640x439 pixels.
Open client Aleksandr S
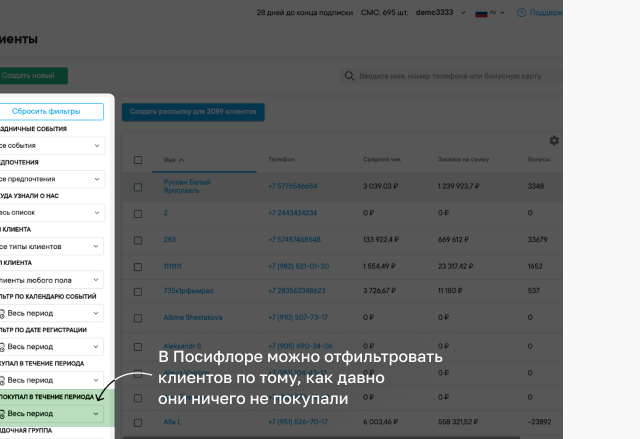(182, 346)
